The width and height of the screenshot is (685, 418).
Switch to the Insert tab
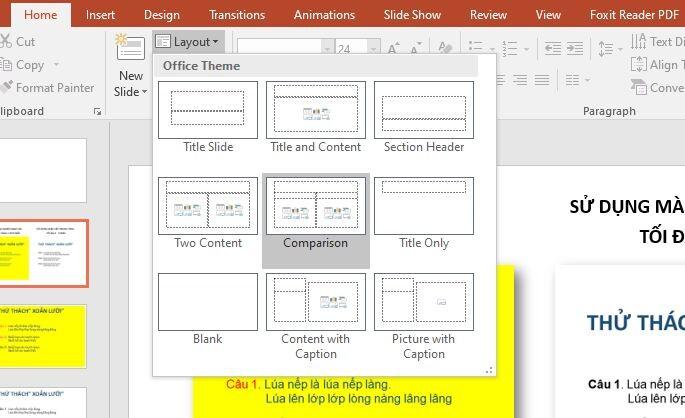(100, 15)
